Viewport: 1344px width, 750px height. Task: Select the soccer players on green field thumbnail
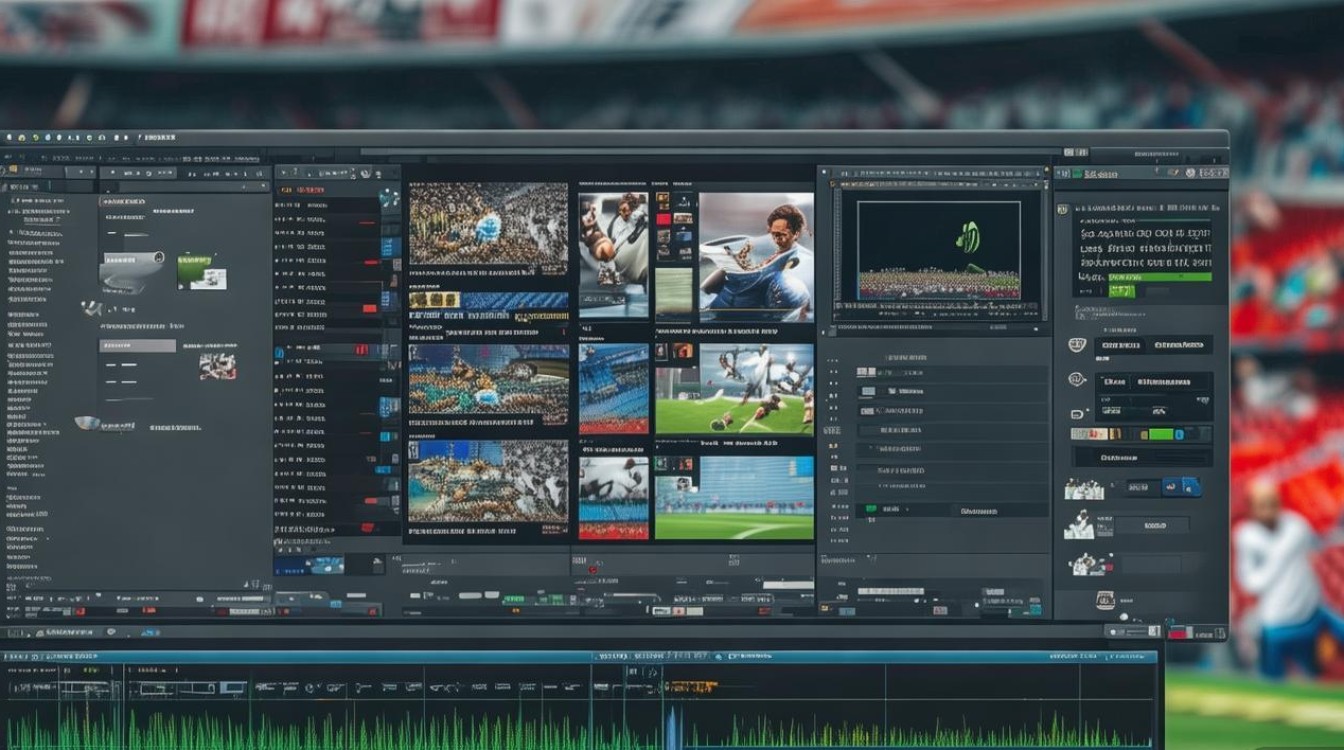pos(734,388)
